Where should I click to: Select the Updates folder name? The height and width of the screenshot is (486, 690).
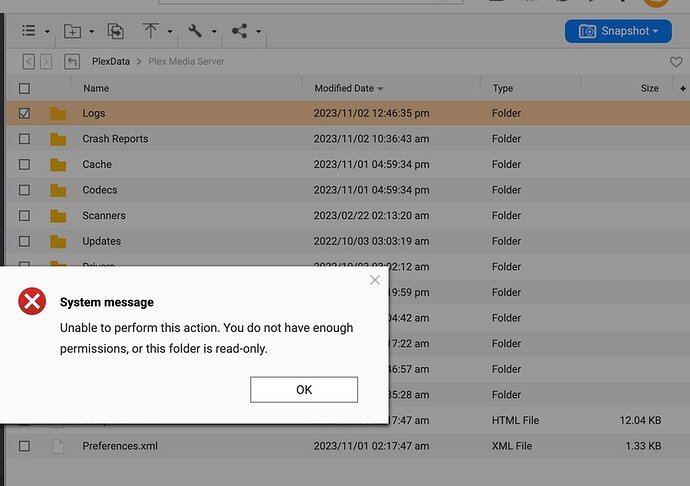coord(102,241)
